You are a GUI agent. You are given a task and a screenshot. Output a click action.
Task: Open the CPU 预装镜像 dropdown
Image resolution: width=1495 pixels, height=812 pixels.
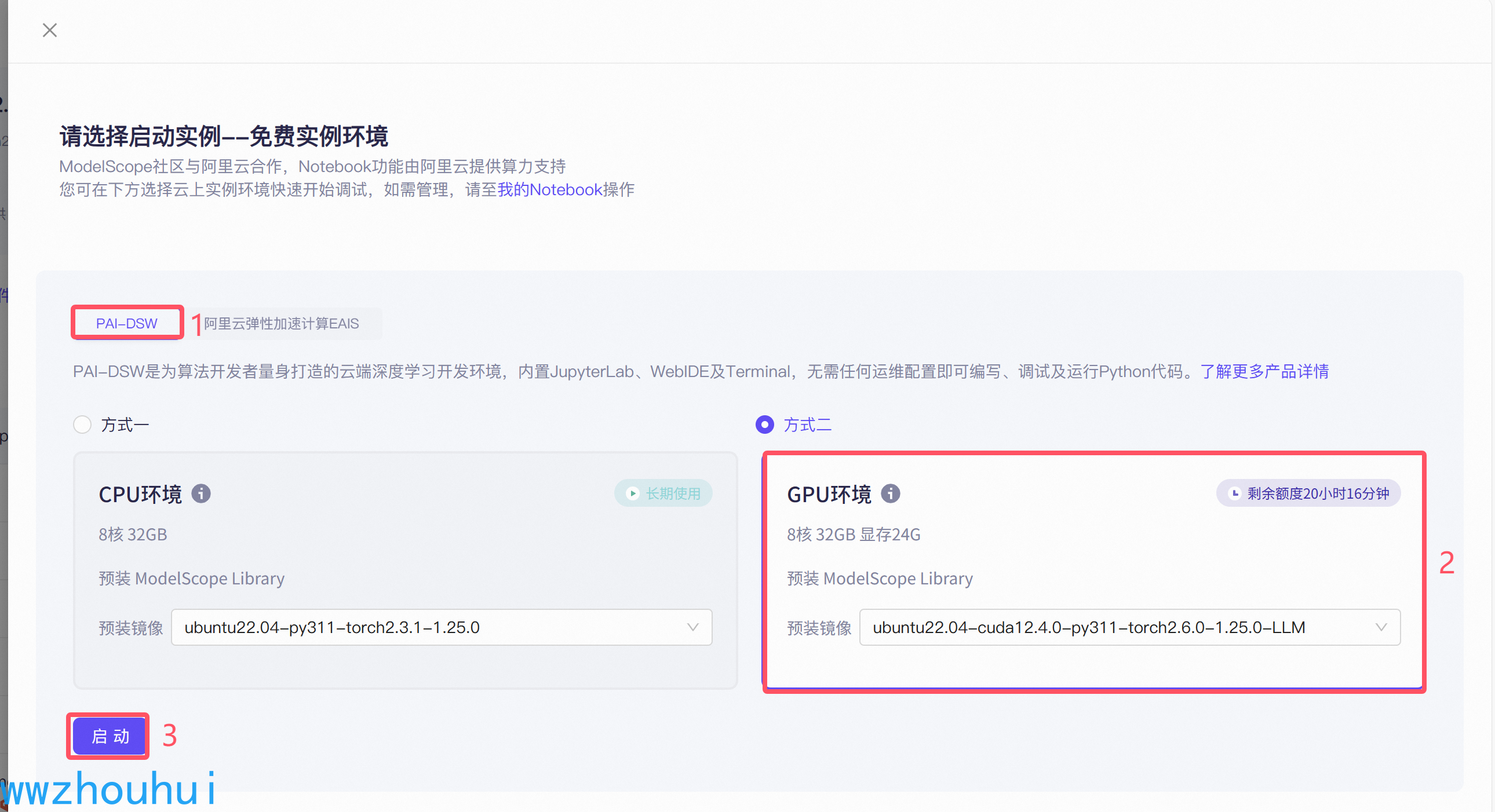click(x=441, y=627)
